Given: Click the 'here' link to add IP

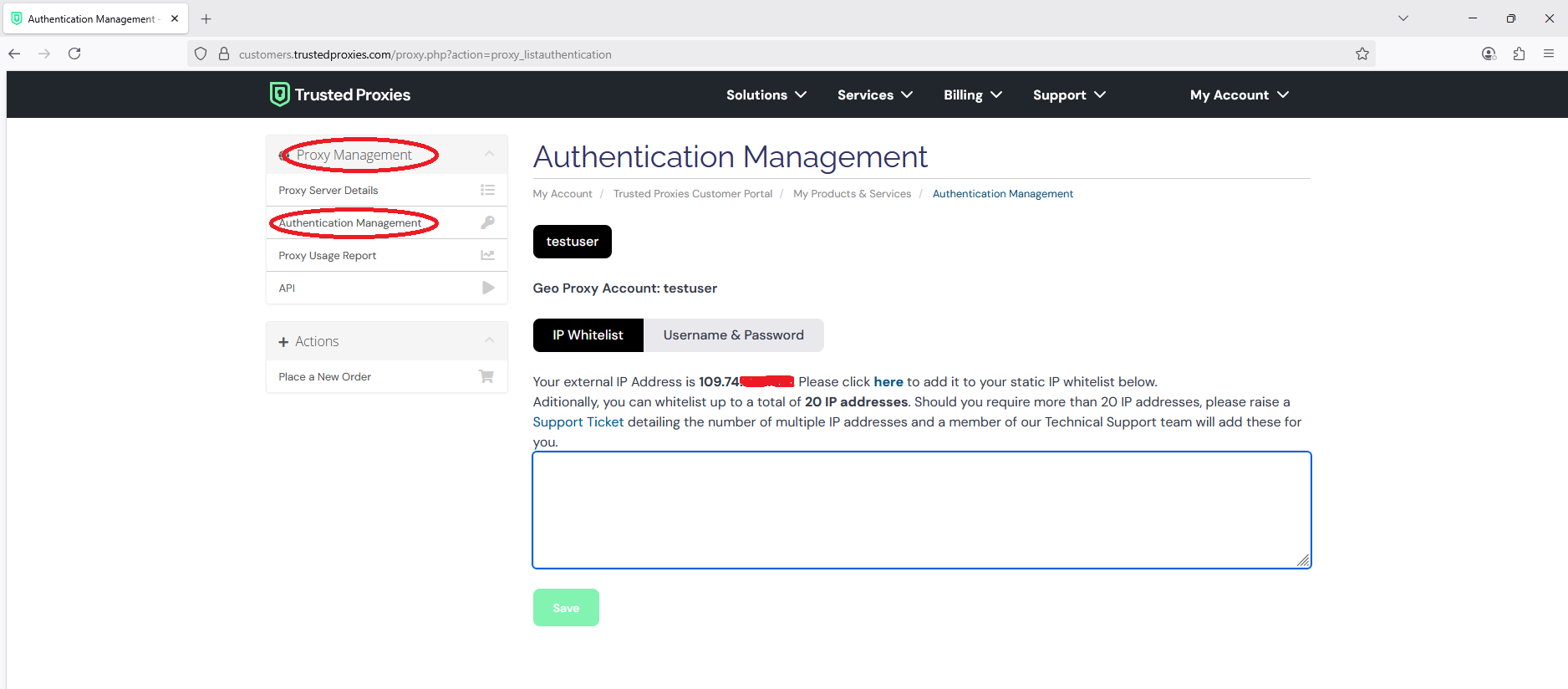Looking at the screenshot, I should coord(888,381).
